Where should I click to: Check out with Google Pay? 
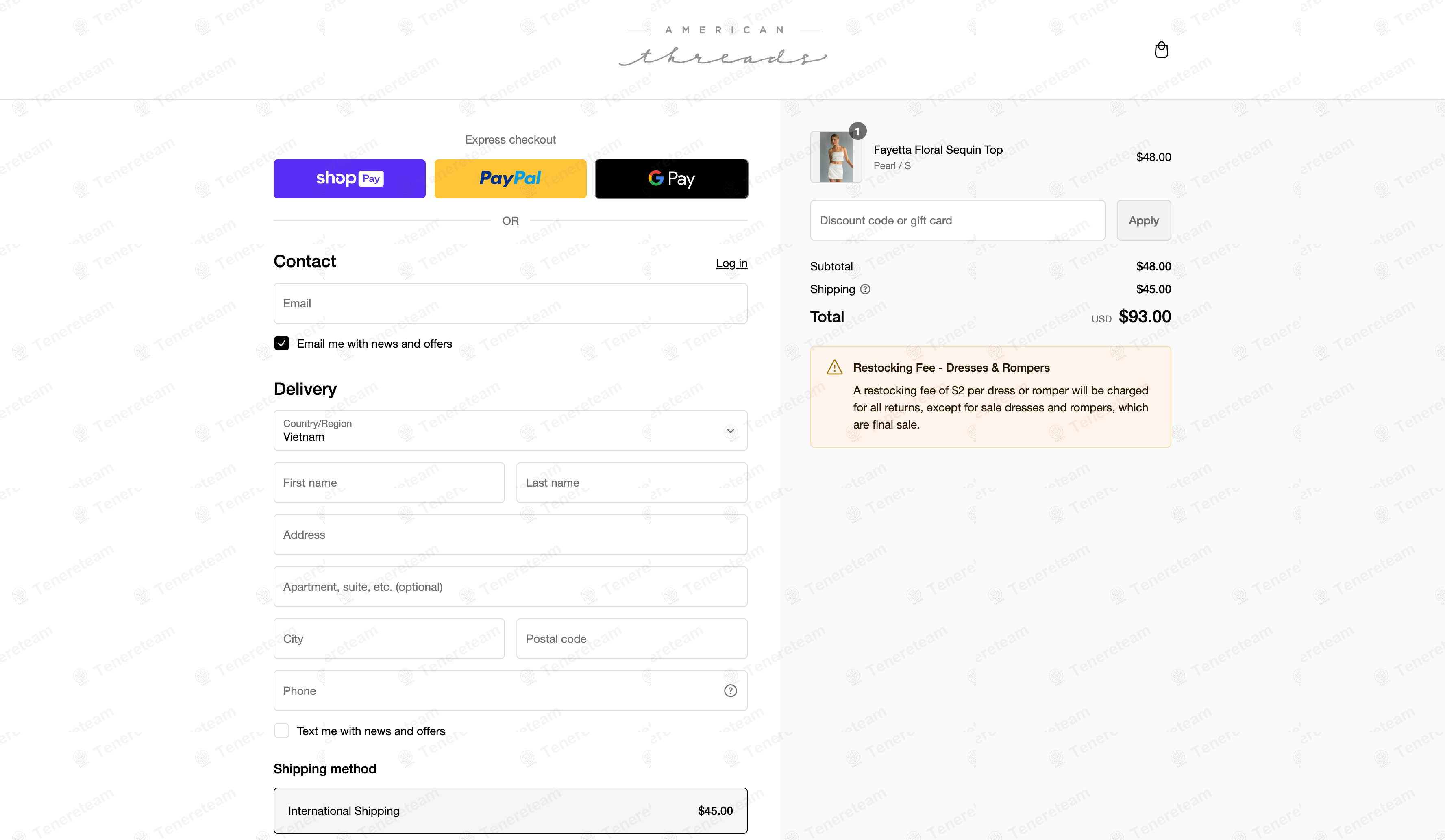coord(671,179)
